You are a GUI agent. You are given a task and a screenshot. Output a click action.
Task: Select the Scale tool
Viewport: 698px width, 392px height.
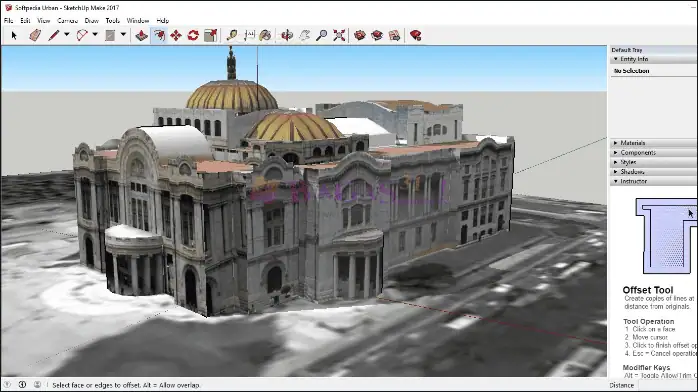(x=210, y=35)
